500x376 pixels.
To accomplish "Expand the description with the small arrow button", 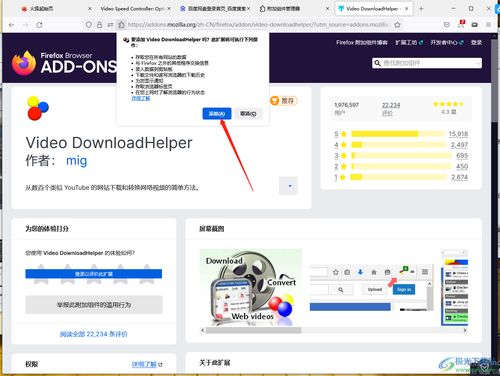I will pyautogui.click(x=288, y=186).
